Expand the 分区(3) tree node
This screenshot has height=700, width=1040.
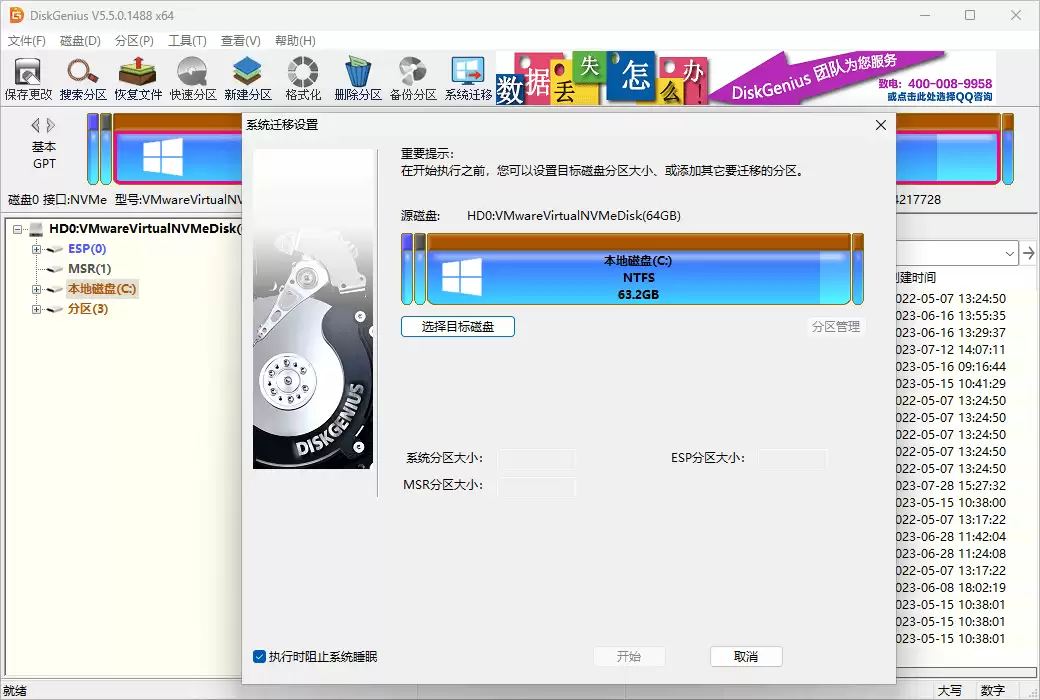pos(36,309)
